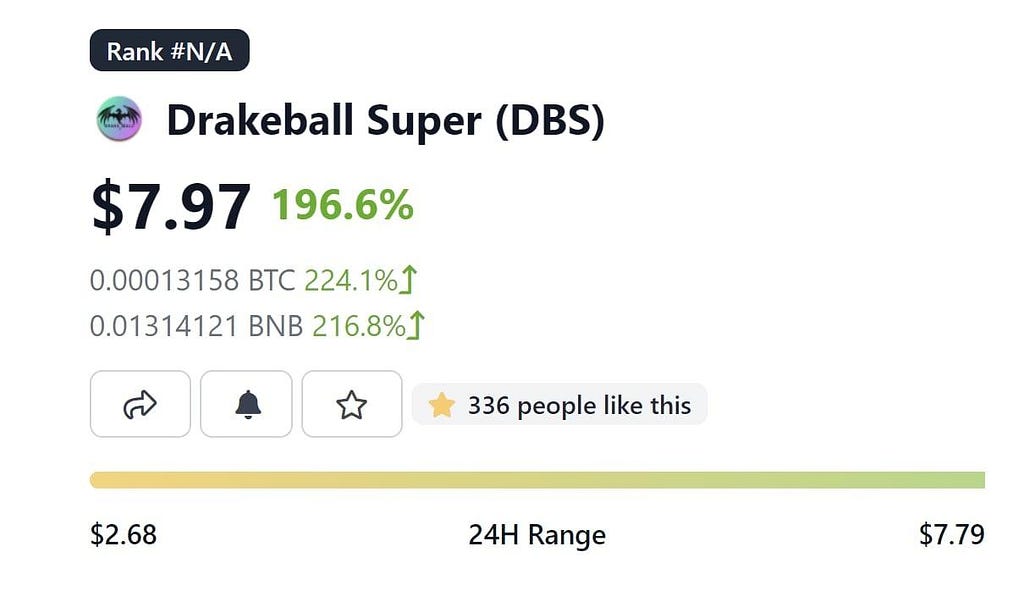Click the Drakeball Super (DBS) title
Viewport: 1024px width, 592px height.
(x=386, y=121)
